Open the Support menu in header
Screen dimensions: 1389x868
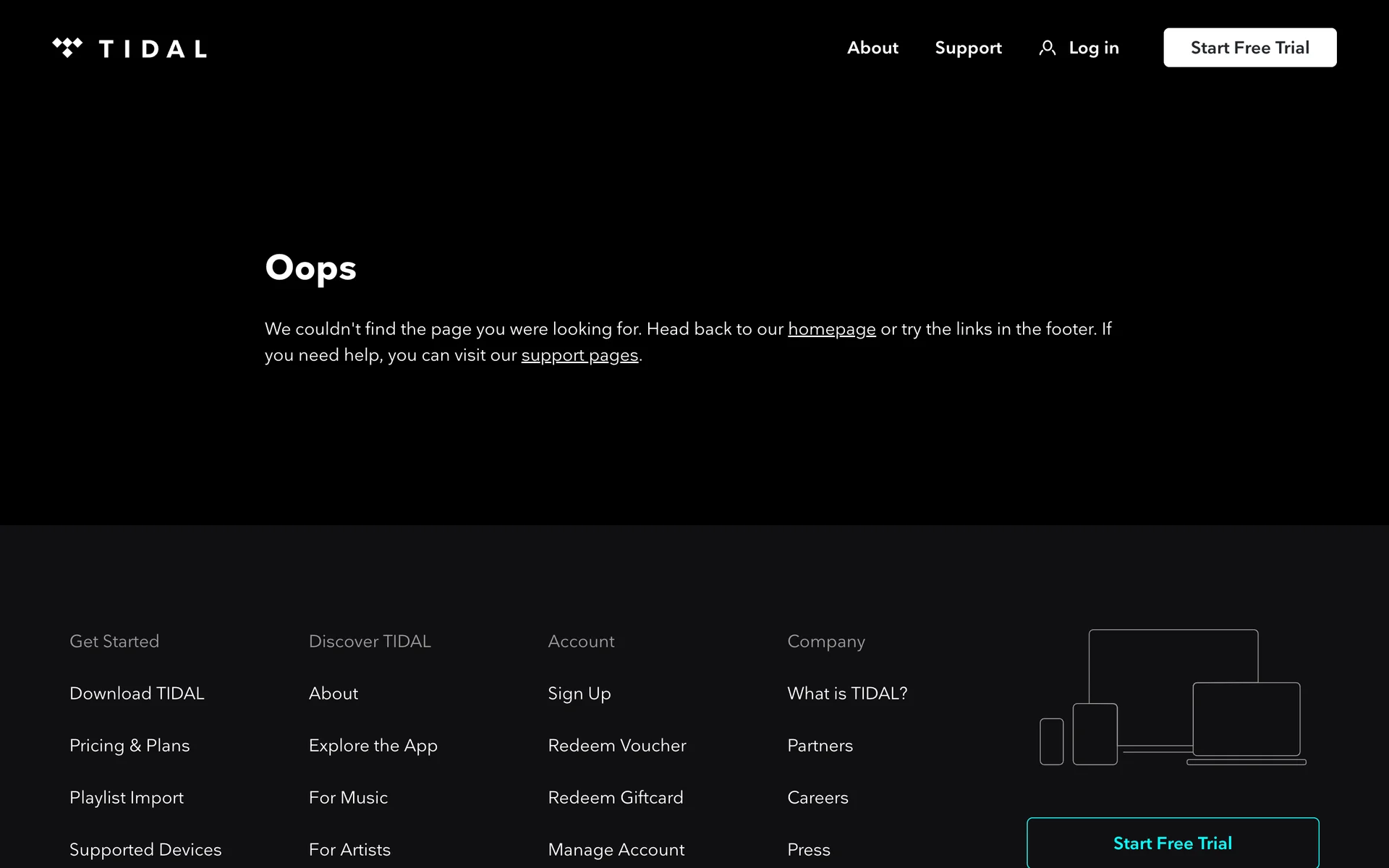(x=968, y=48)
